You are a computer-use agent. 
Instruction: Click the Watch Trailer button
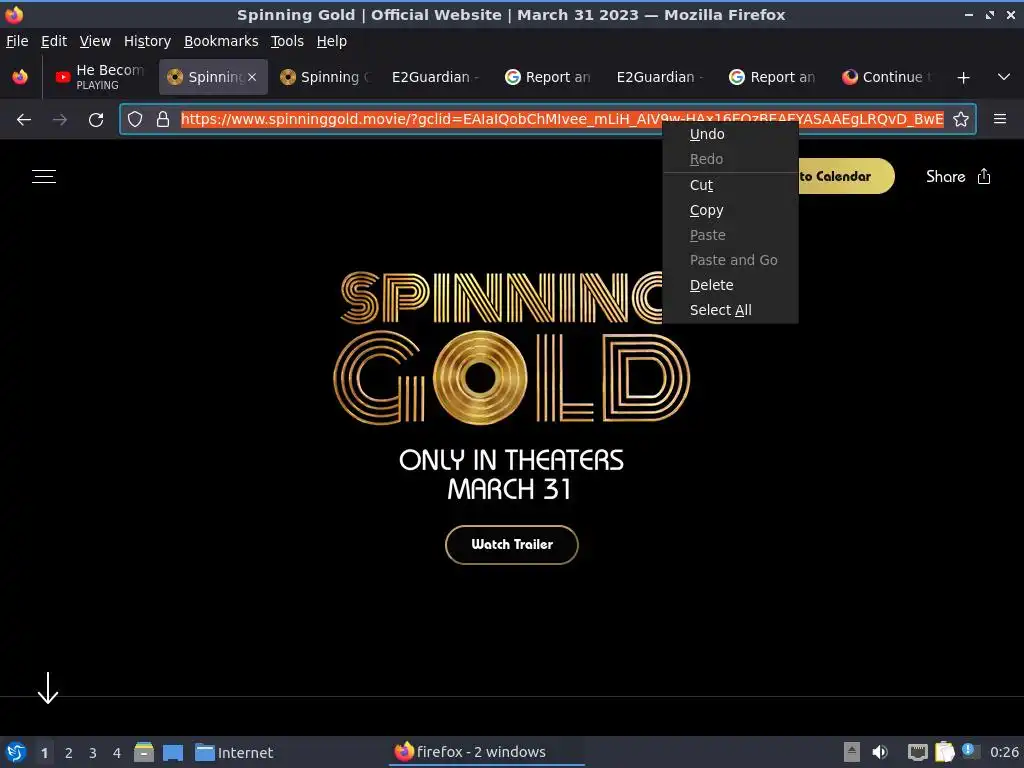click(512, 545)
